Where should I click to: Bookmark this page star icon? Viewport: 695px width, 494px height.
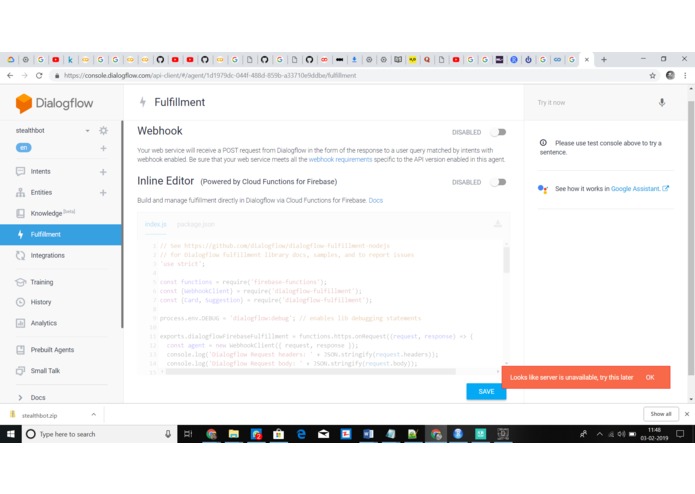point(652,76)
